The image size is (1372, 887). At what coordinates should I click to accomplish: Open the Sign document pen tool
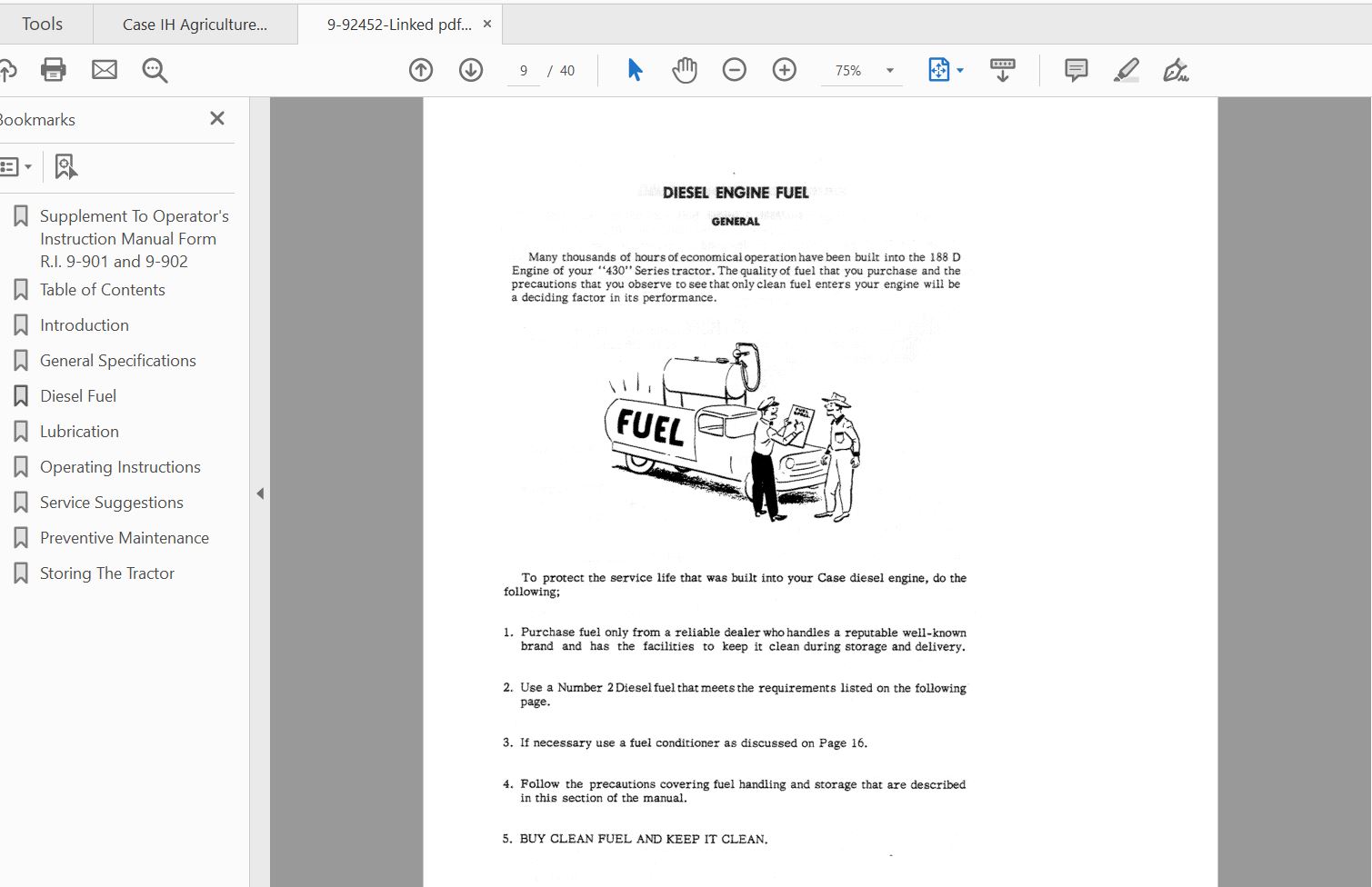coord(1176,70)
